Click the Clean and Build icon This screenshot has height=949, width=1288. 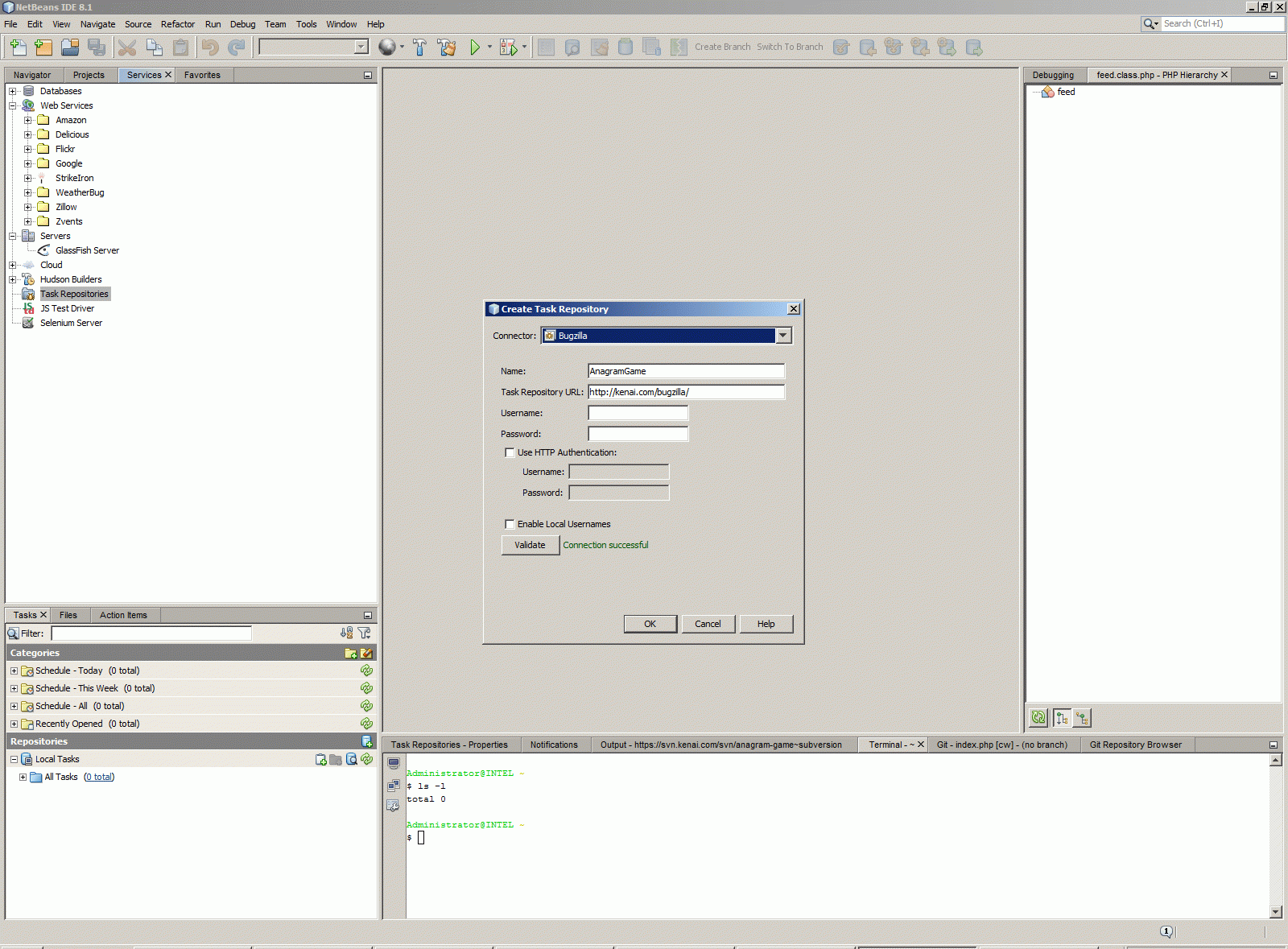(447, 47)
